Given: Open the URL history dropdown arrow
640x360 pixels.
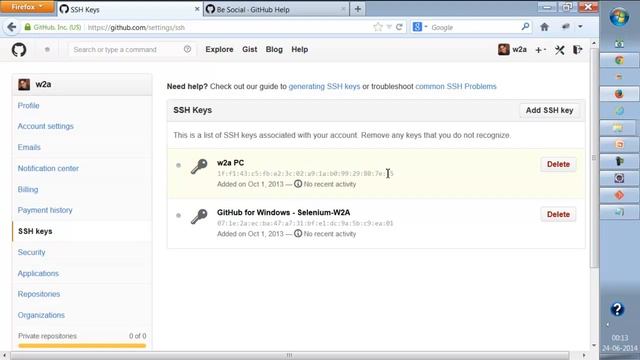Looking at the screenshot, I should coord(389,27).
